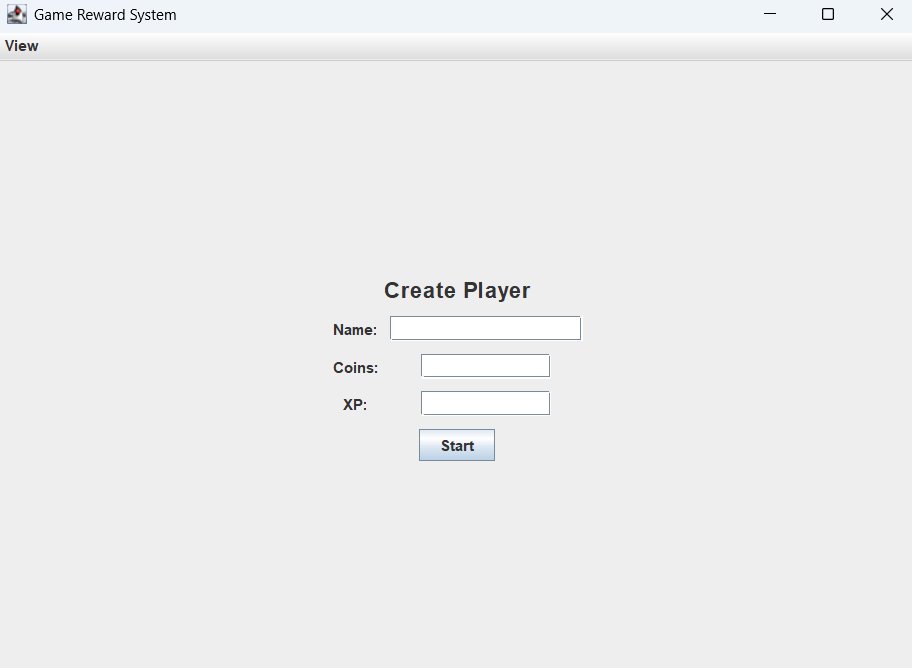
Task: Click the Name label
Action: (x=354, y=329)
